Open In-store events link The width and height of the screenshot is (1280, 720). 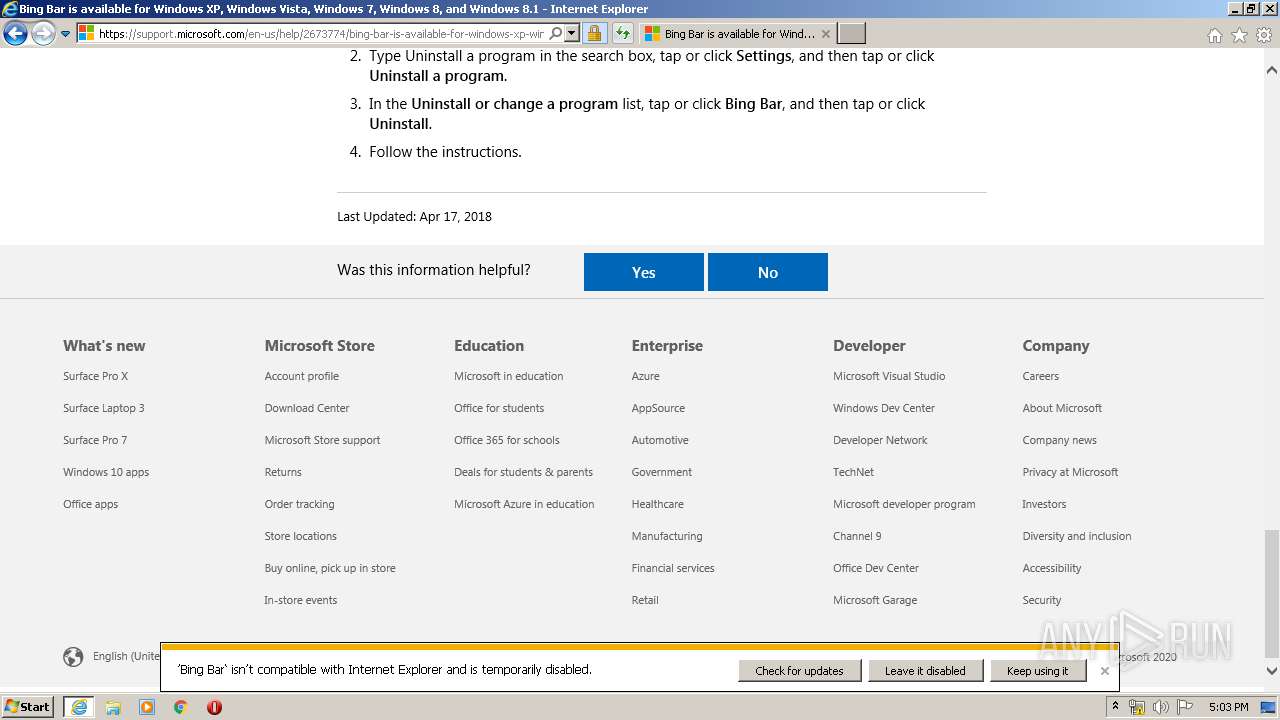[x=301, y=600]
